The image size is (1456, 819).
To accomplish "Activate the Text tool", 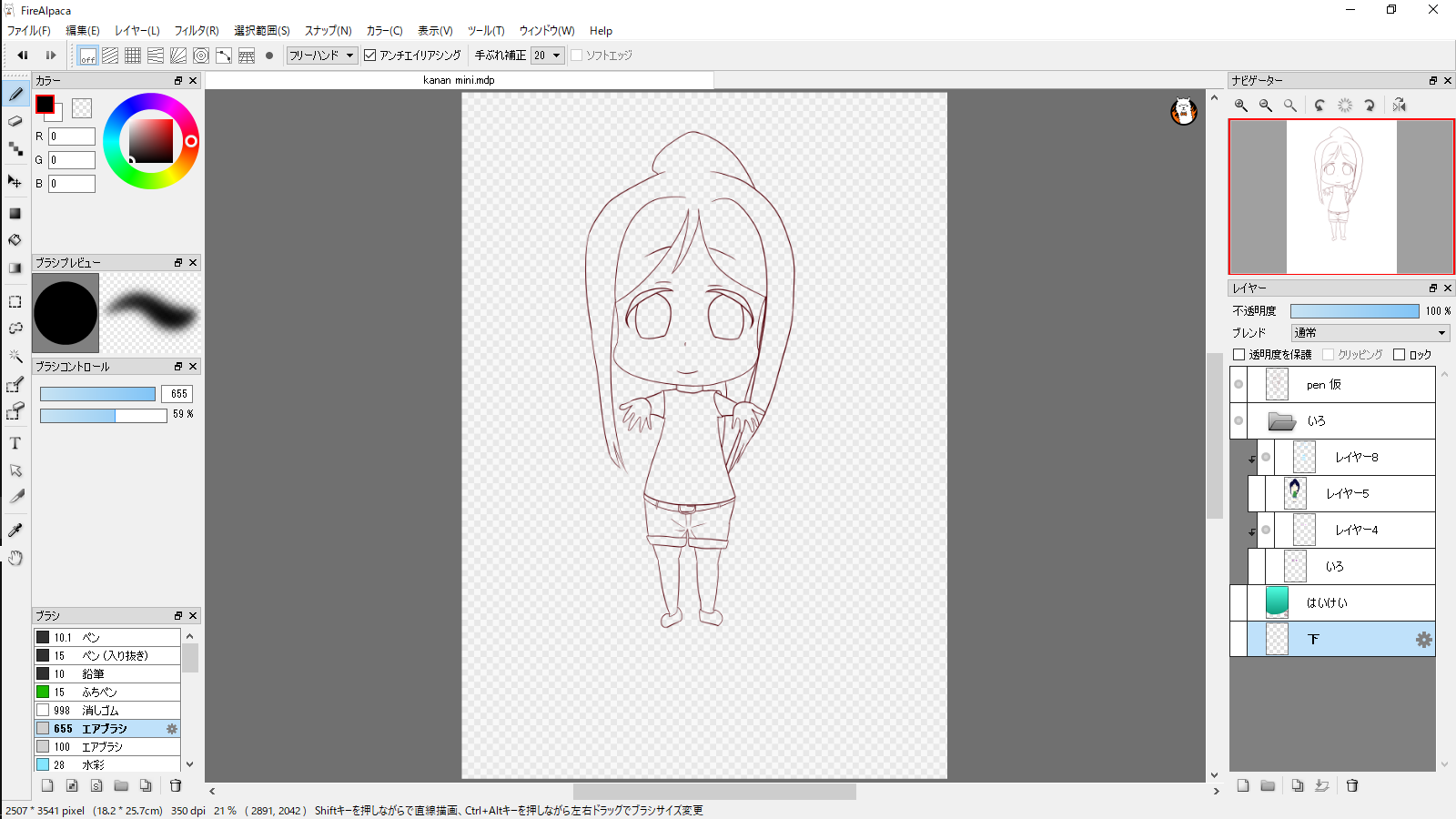I will point(15,443).
